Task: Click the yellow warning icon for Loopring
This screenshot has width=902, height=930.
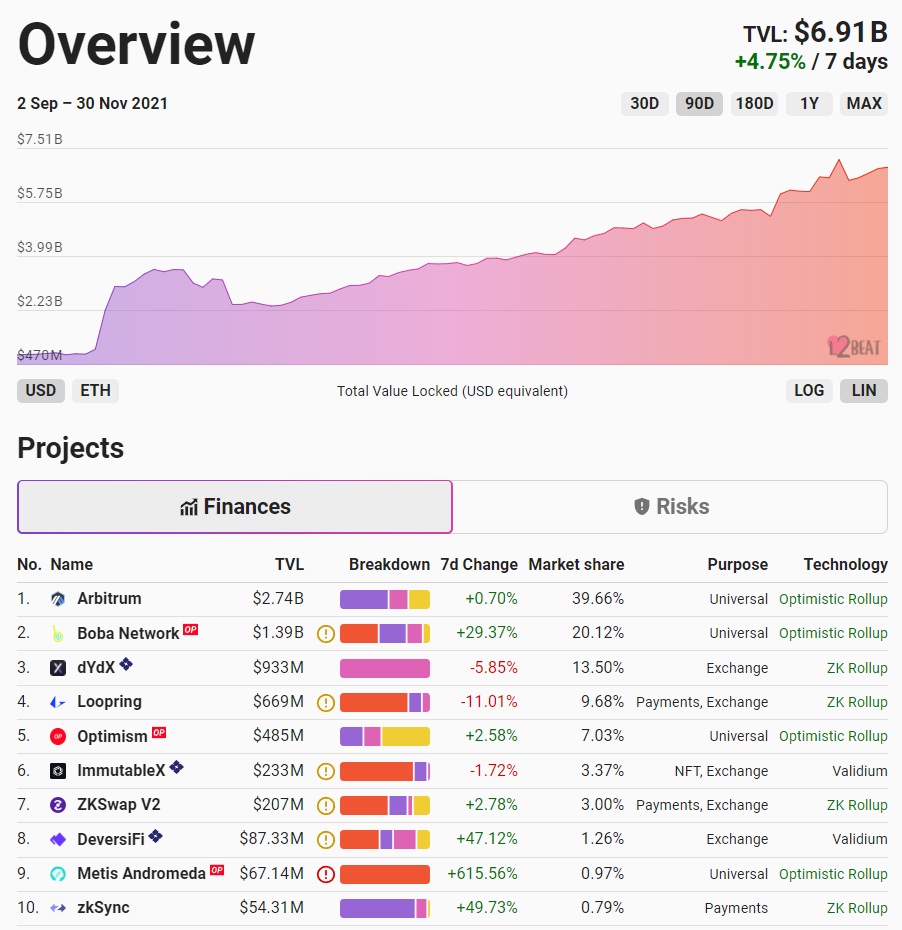Action: pos(325,702)
